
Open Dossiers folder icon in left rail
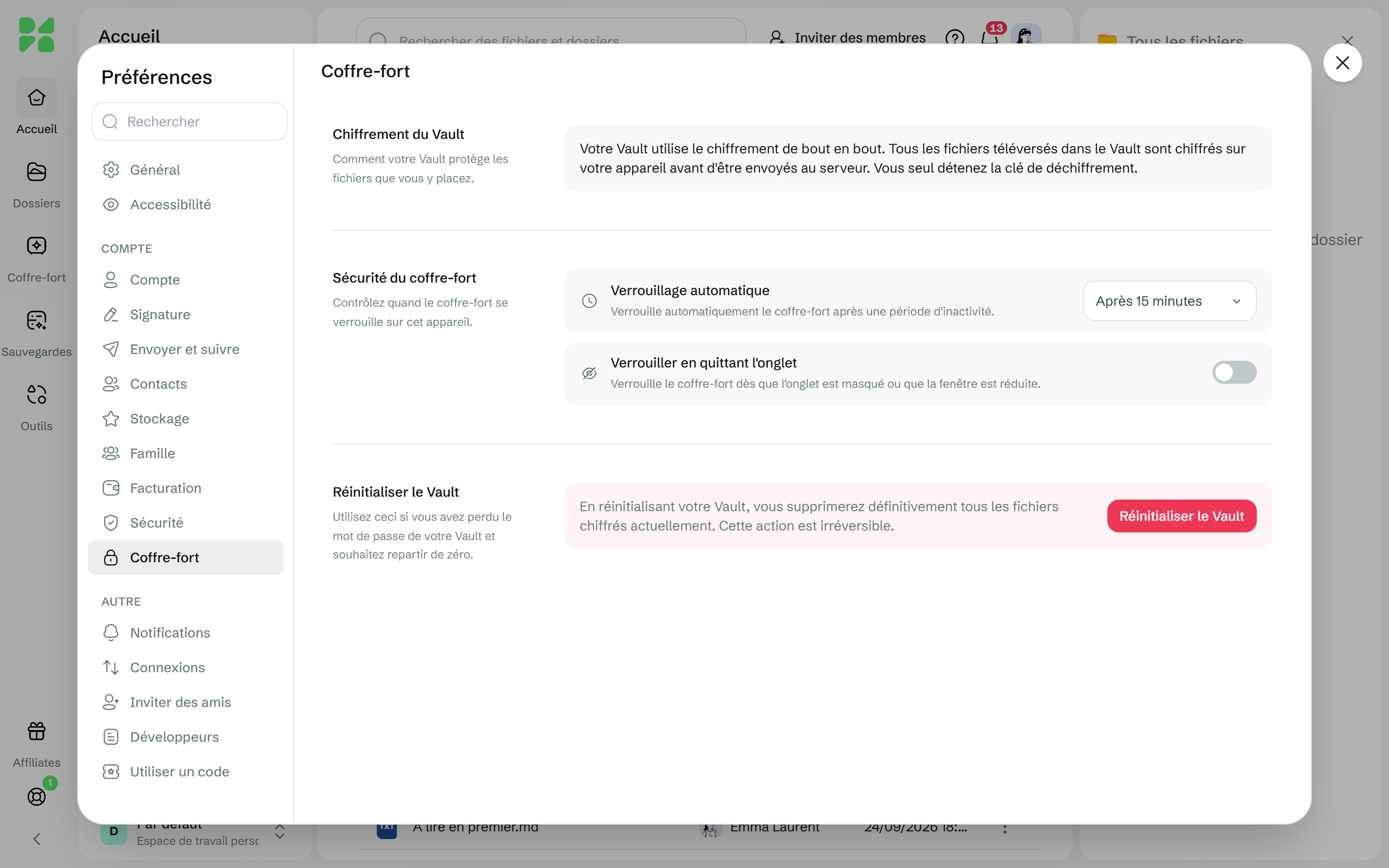pyautogui.click(x=36, y=172)
